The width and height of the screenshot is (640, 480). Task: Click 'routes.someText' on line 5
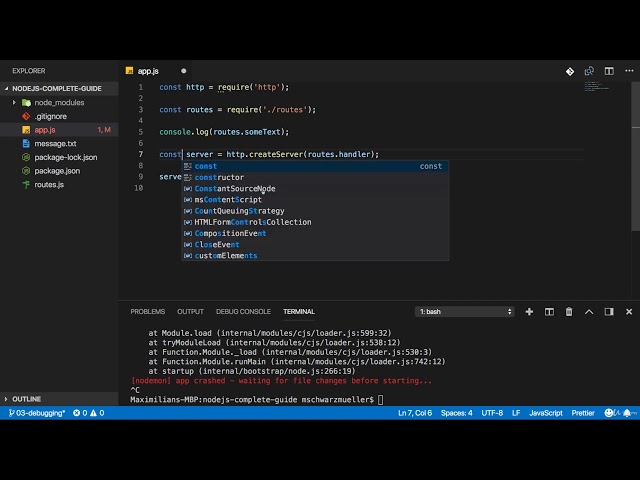point(249,132)
